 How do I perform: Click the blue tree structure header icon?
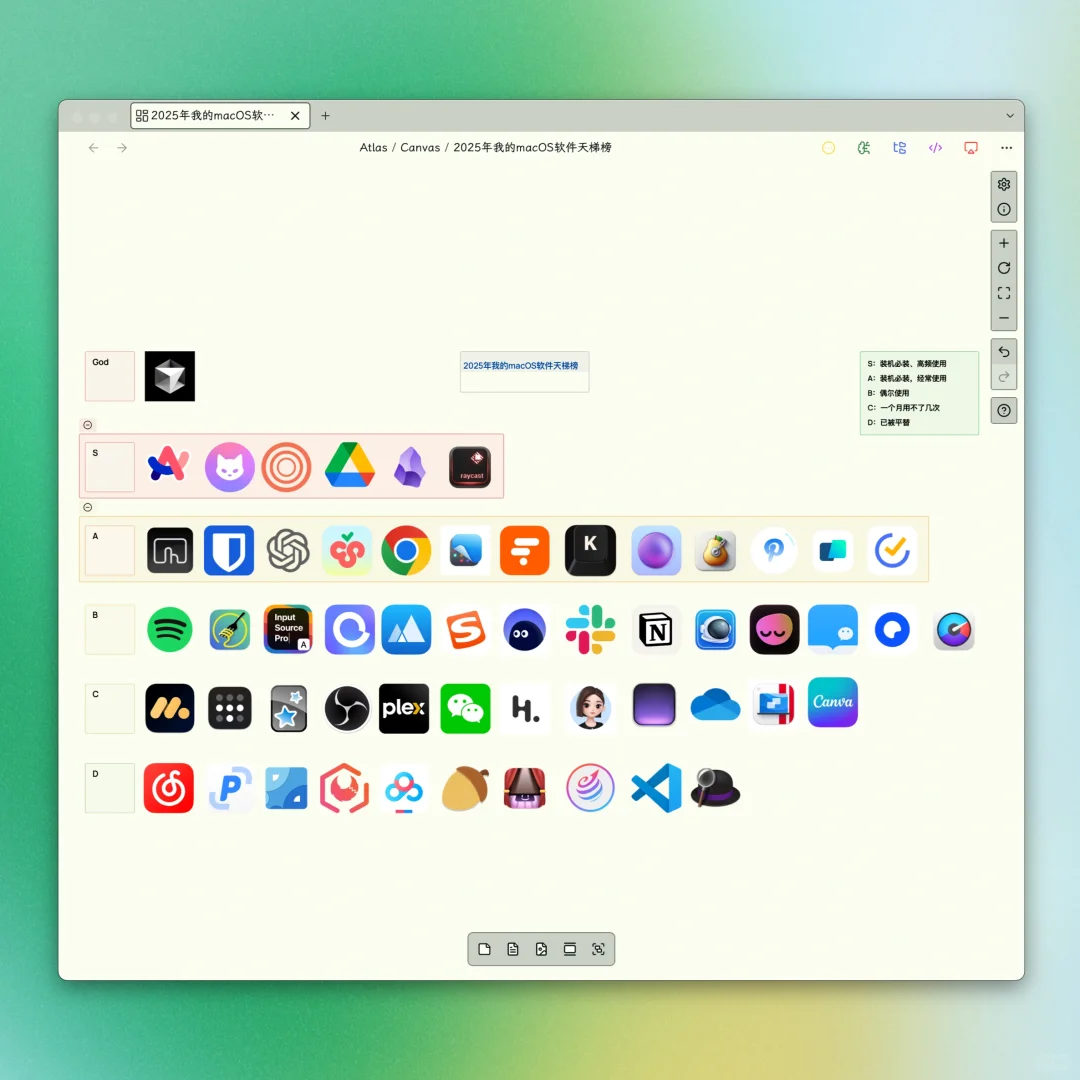coord(900,147)
